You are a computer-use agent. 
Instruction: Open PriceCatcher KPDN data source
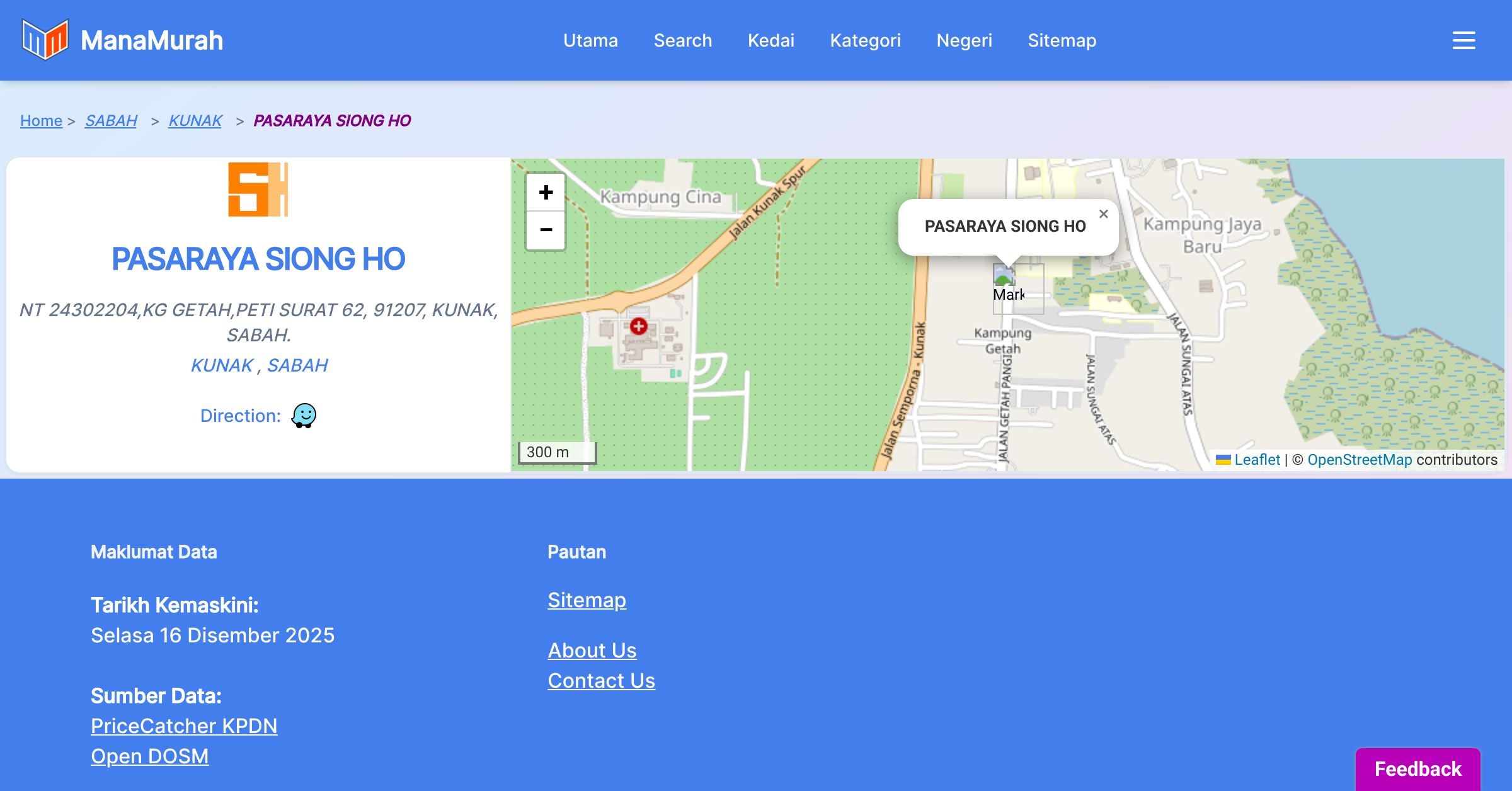[184, 726]
